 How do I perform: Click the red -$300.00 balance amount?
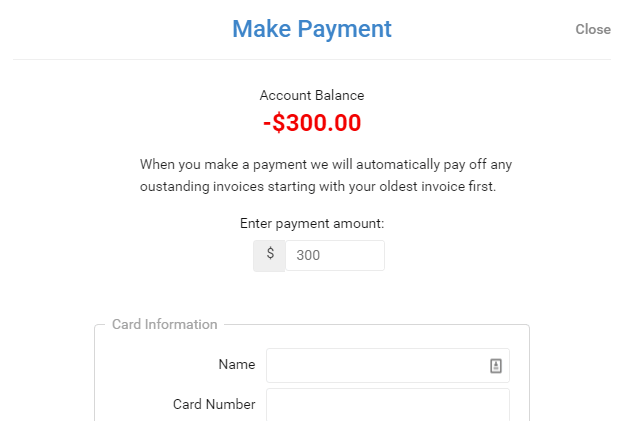312,122
